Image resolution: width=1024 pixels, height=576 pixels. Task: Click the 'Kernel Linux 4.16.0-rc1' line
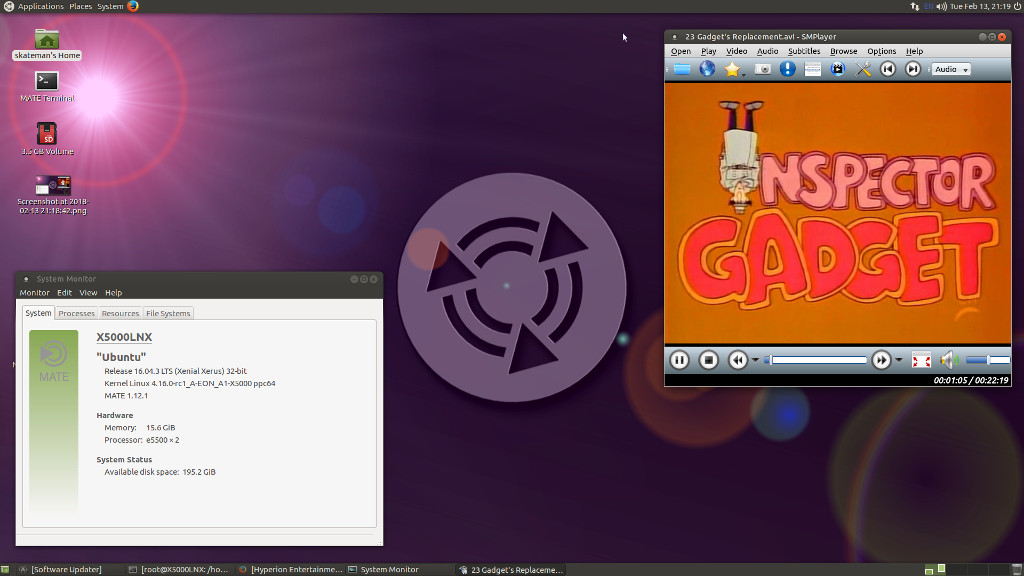[189, 383]
